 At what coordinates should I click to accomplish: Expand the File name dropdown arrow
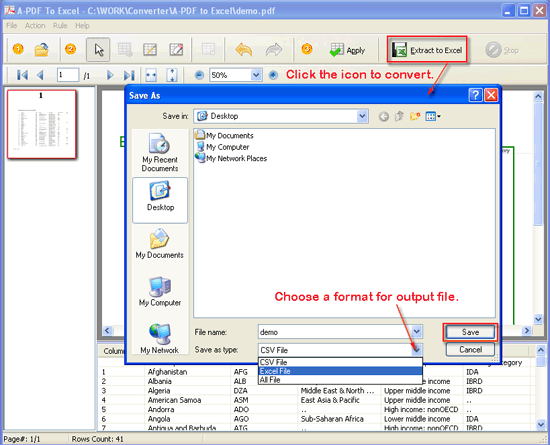pos(417,332)
